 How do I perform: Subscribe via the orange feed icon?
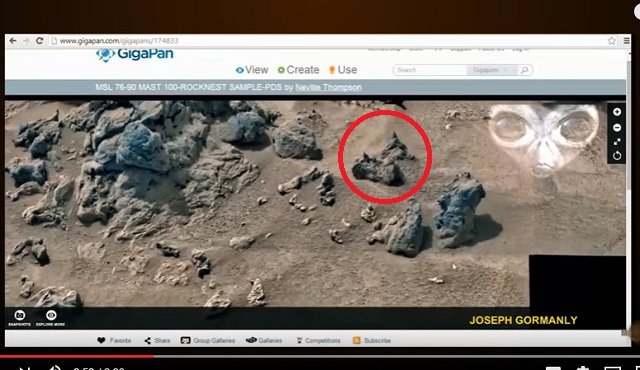click(372, 341)
